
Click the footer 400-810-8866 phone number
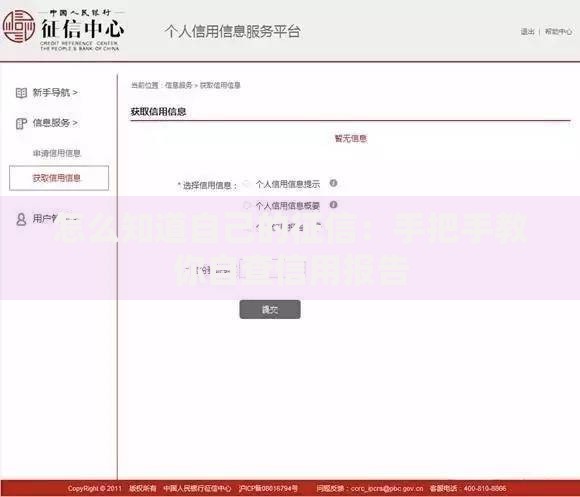[x=485, y=488]
